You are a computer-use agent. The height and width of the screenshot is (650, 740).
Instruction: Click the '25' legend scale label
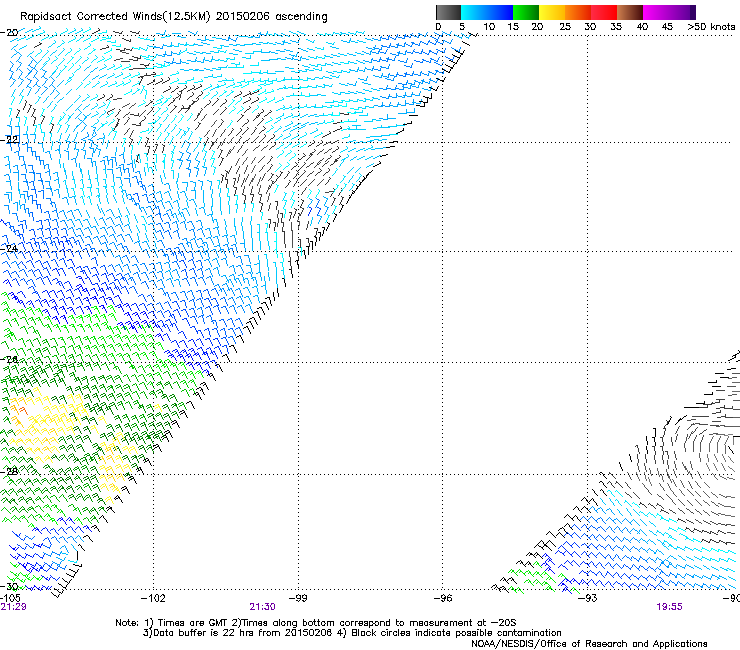[x=565, y=27]
